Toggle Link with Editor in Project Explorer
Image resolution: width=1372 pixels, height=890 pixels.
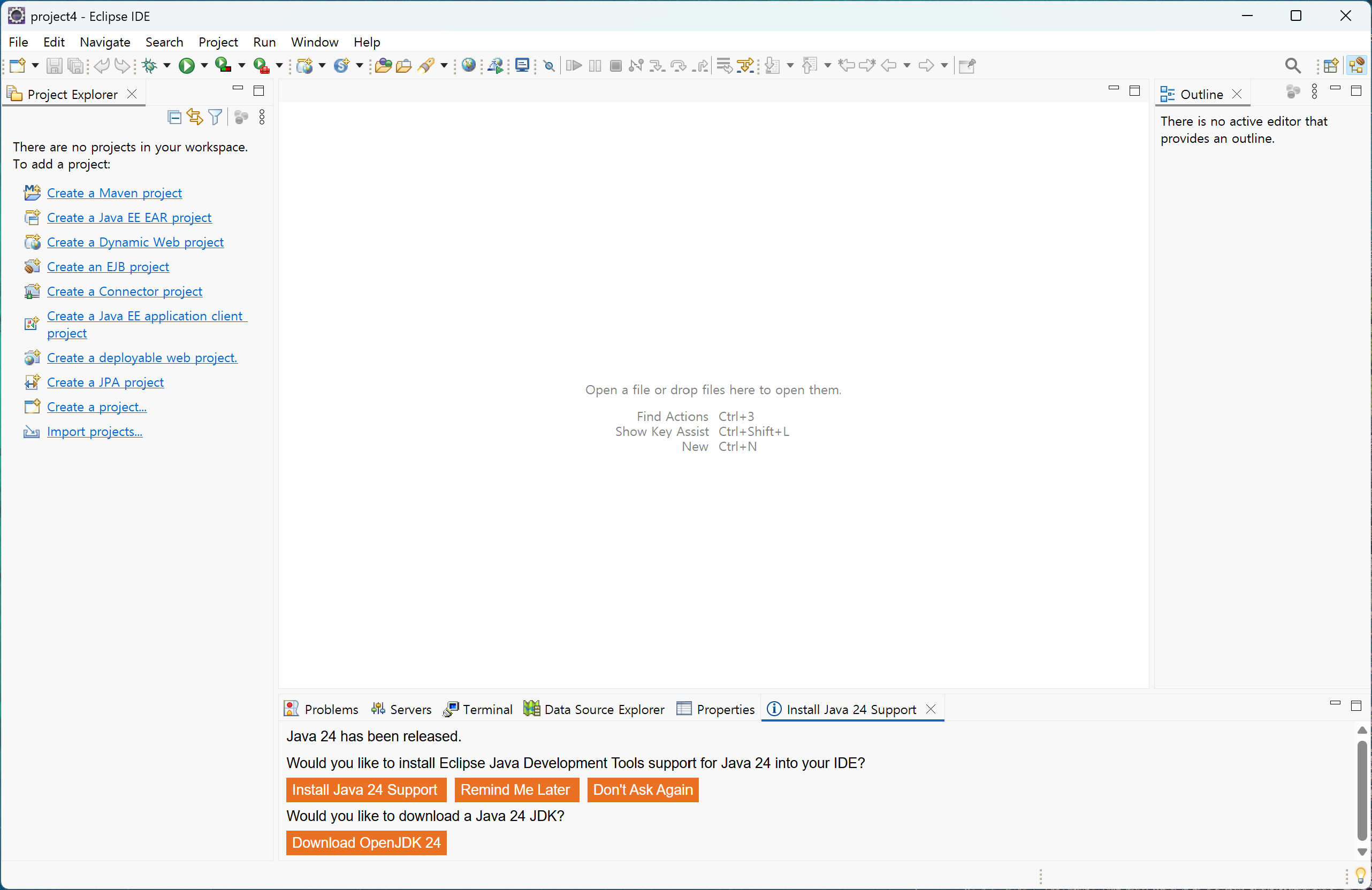coord(194,118)
